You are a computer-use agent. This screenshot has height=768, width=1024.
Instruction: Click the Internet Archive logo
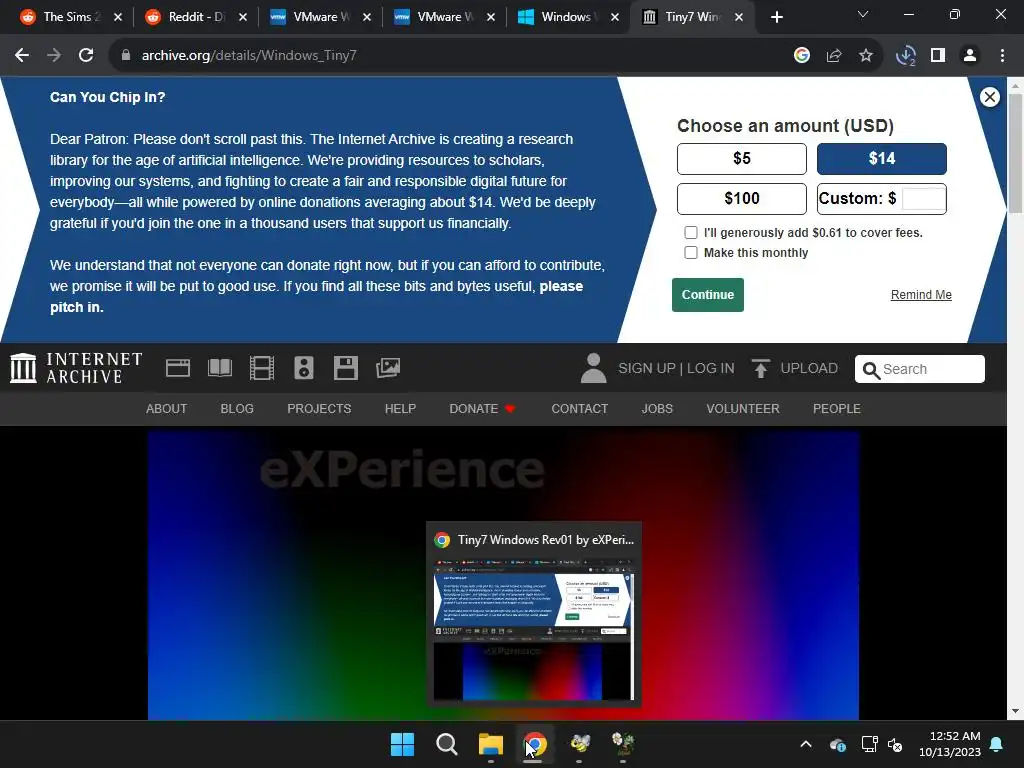tap(76, 368)
